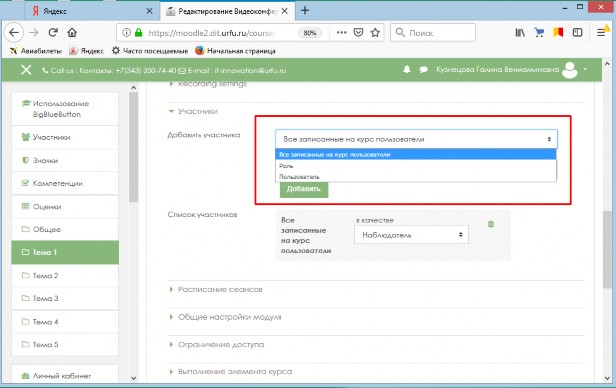Open page actions three-dot menu
This screenshot has height=388, width=616.
tap(341, 33)
